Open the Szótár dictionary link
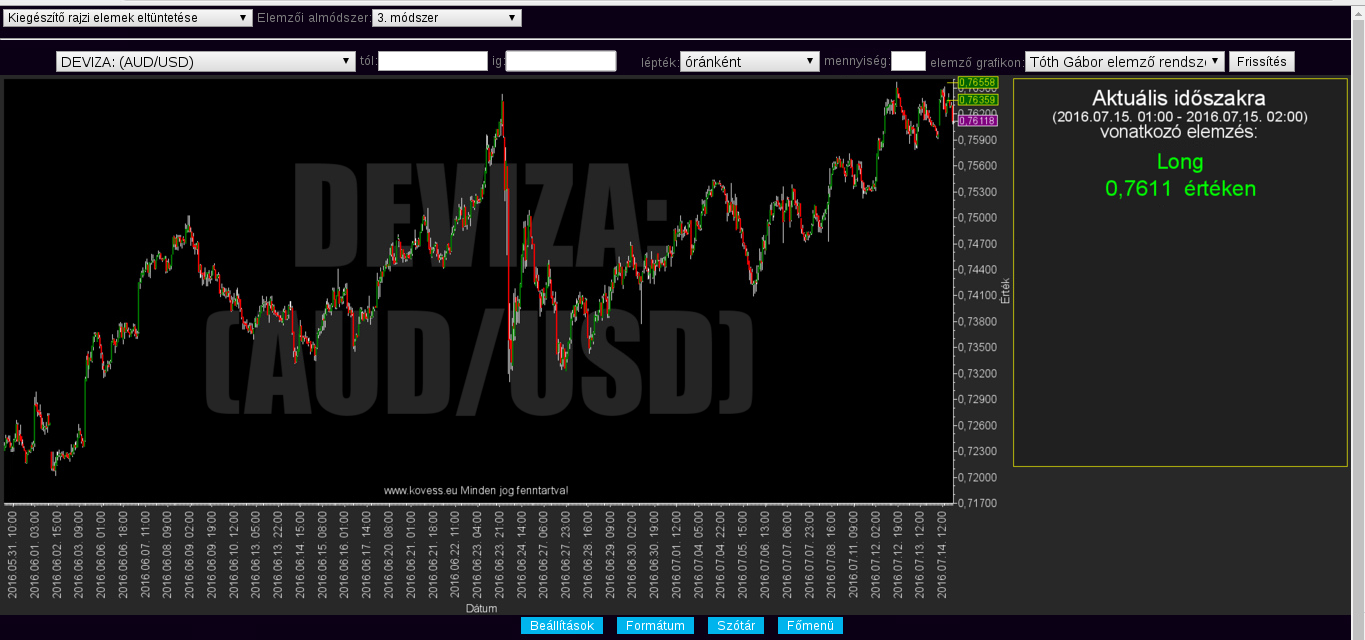Image resolution: width=1365 pixels, height=640 pixels. coord(736,626)
